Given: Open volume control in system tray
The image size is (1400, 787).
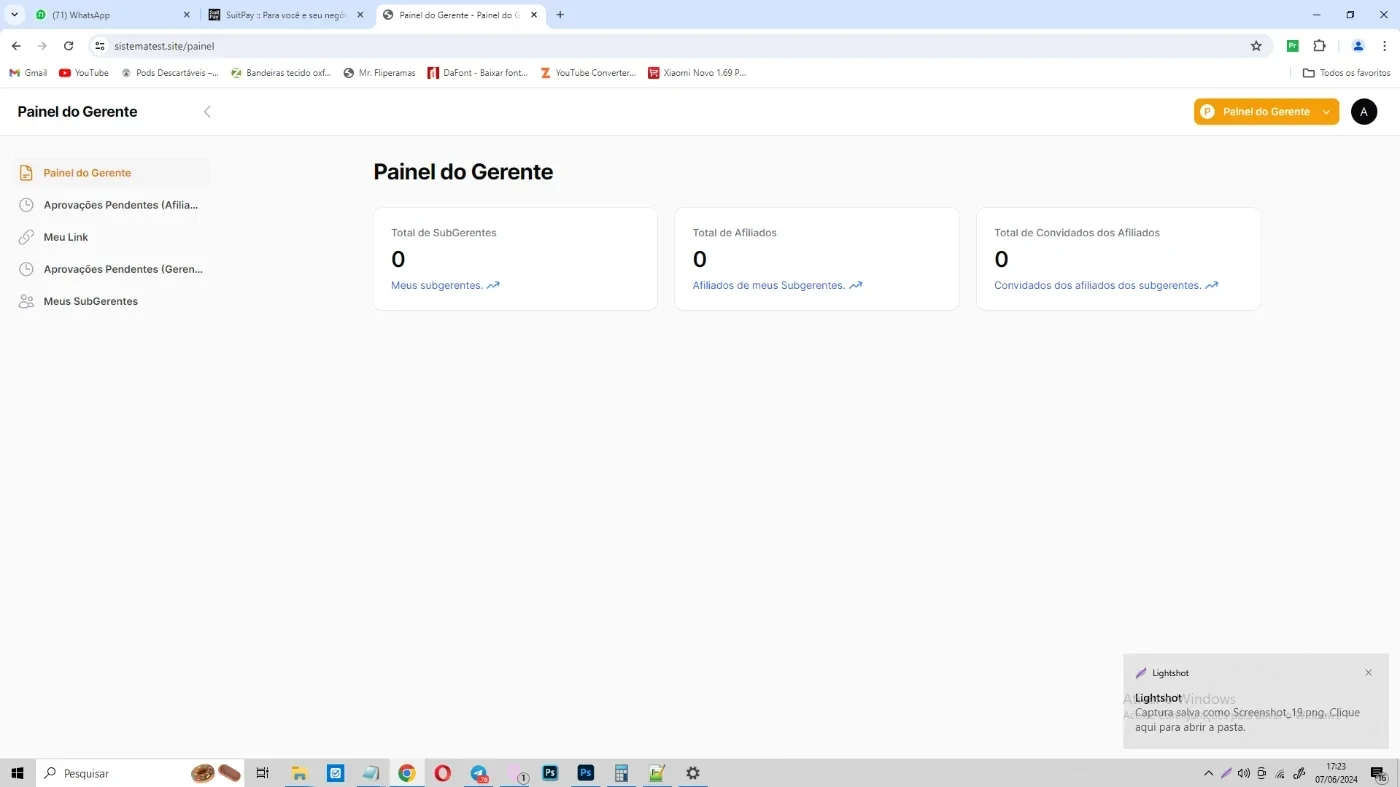Looking at the screenshot, I should [x=1243, y=773].
